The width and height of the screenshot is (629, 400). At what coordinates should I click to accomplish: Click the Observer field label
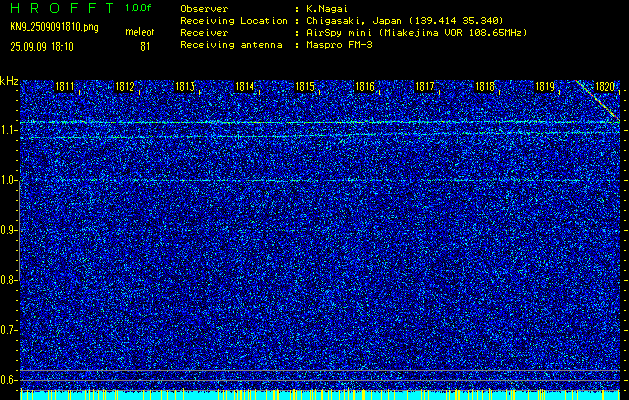[x=204, y=9]
